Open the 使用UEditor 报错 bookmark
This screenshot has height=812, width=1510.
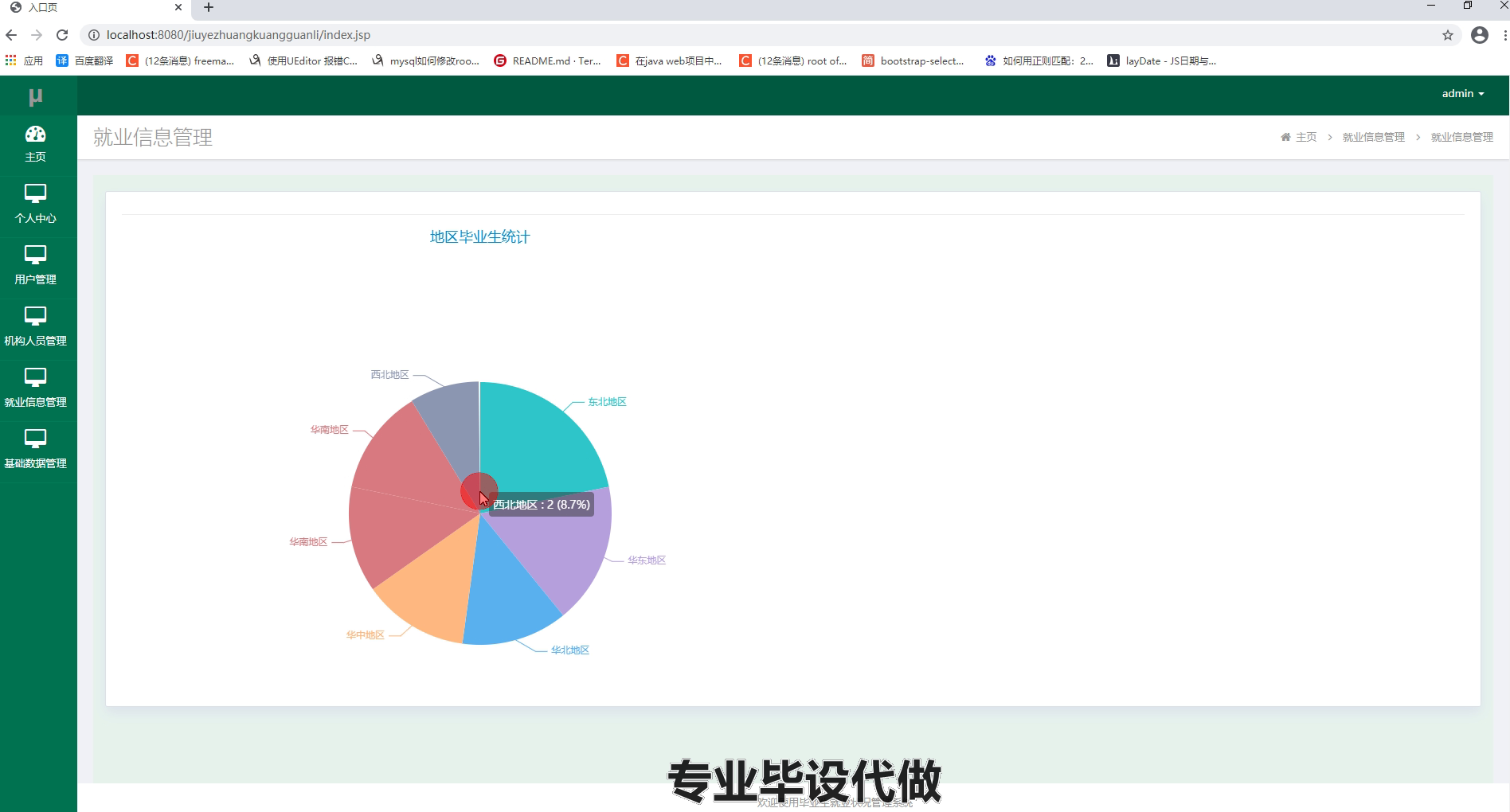(x=303, y=61)
